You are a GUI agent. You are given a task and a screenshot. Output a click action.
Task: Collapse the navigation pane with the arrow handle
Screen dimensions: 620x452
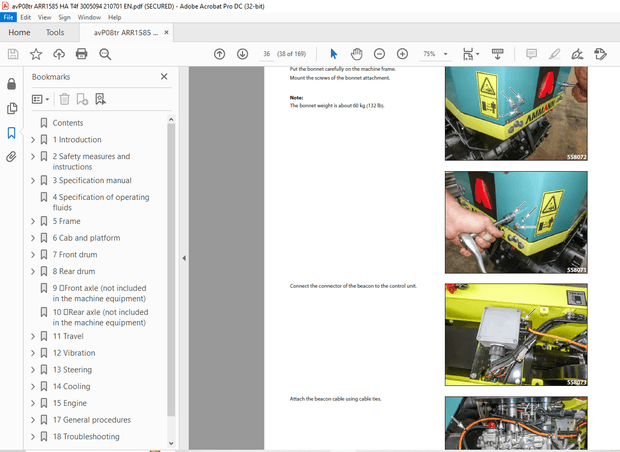pos(184,258)
